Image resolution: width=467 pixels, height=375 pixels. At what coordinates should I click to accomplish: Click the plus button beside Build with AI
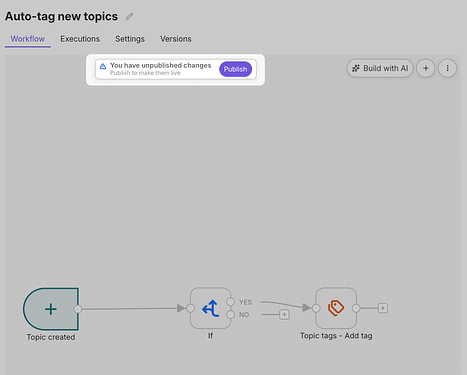tap(426, 68)
